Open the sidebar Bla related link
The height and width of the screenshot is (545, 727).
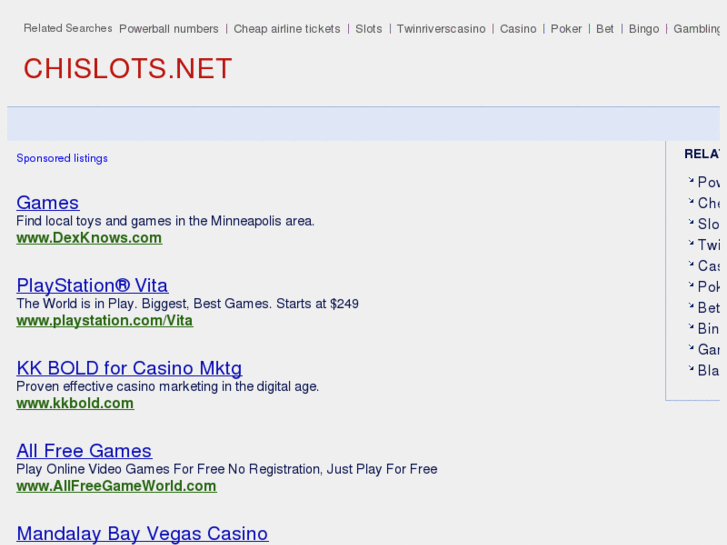(708, 370)
